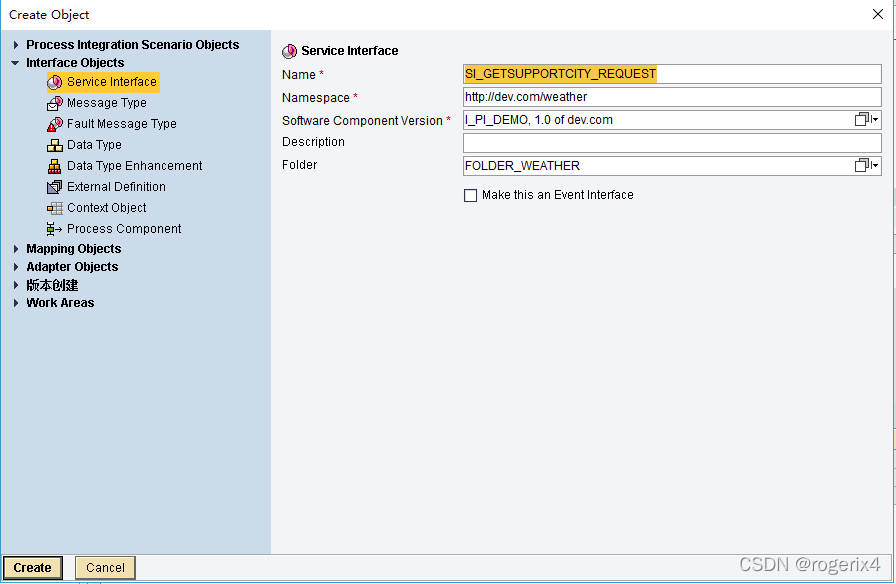Collapse the Interface Objects node
The width and height of the screenshot is (896, 584).
(16, 63)
